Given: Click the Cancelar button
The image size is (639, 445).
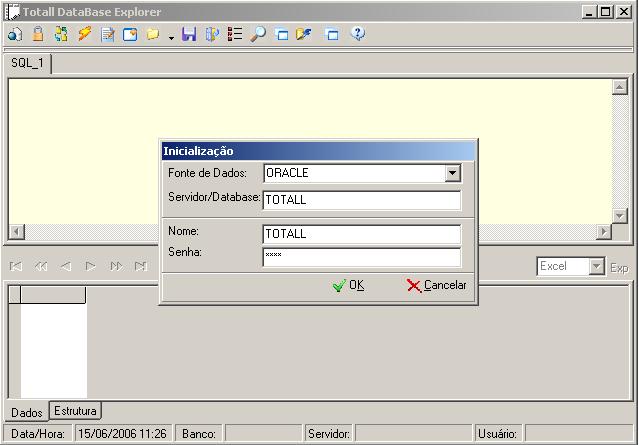Looking at the screenshot, I should tap(436, 285).
